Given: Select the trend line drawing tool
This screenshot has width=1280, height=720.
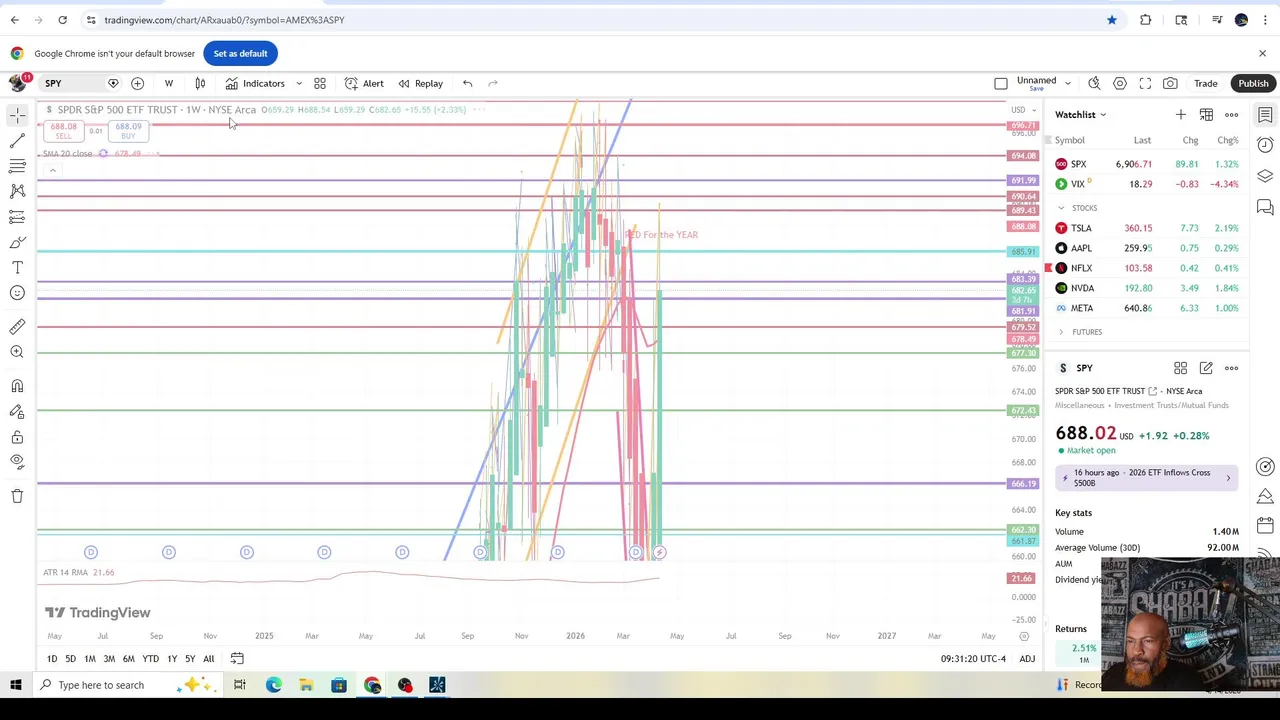Looking at the screenshot, I should tap(17, 141).
